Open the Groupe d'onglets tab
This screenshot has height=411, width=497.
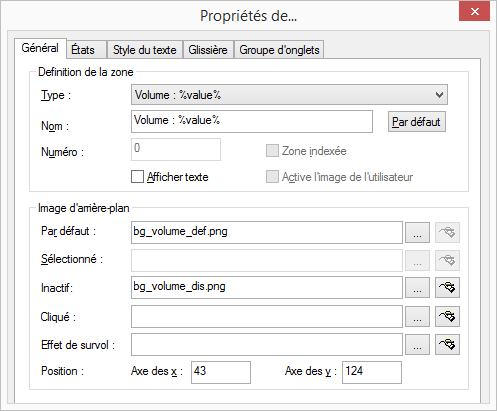[279, 50]
